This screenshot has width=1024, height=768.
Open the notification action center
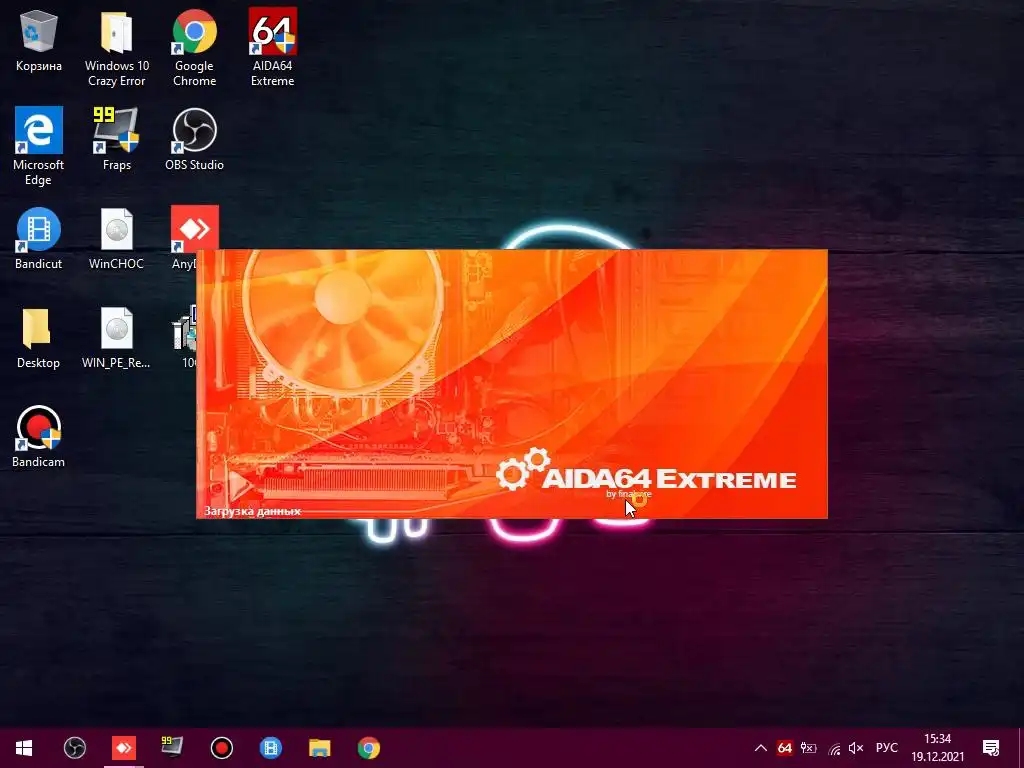991,748
